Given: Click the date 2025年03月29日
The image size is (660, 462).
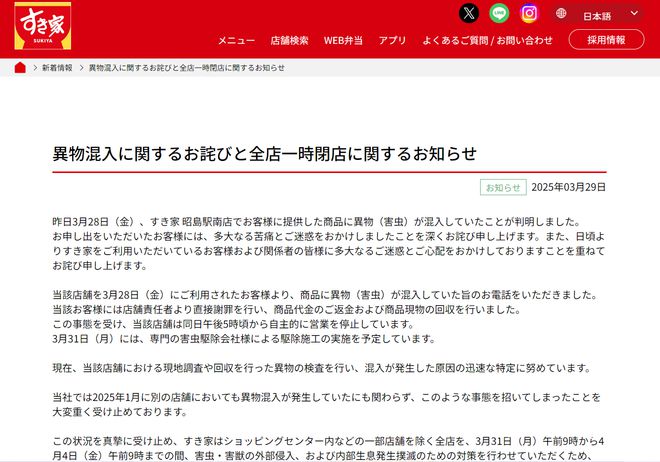Looking at the screenshot, I should point(568,187).
